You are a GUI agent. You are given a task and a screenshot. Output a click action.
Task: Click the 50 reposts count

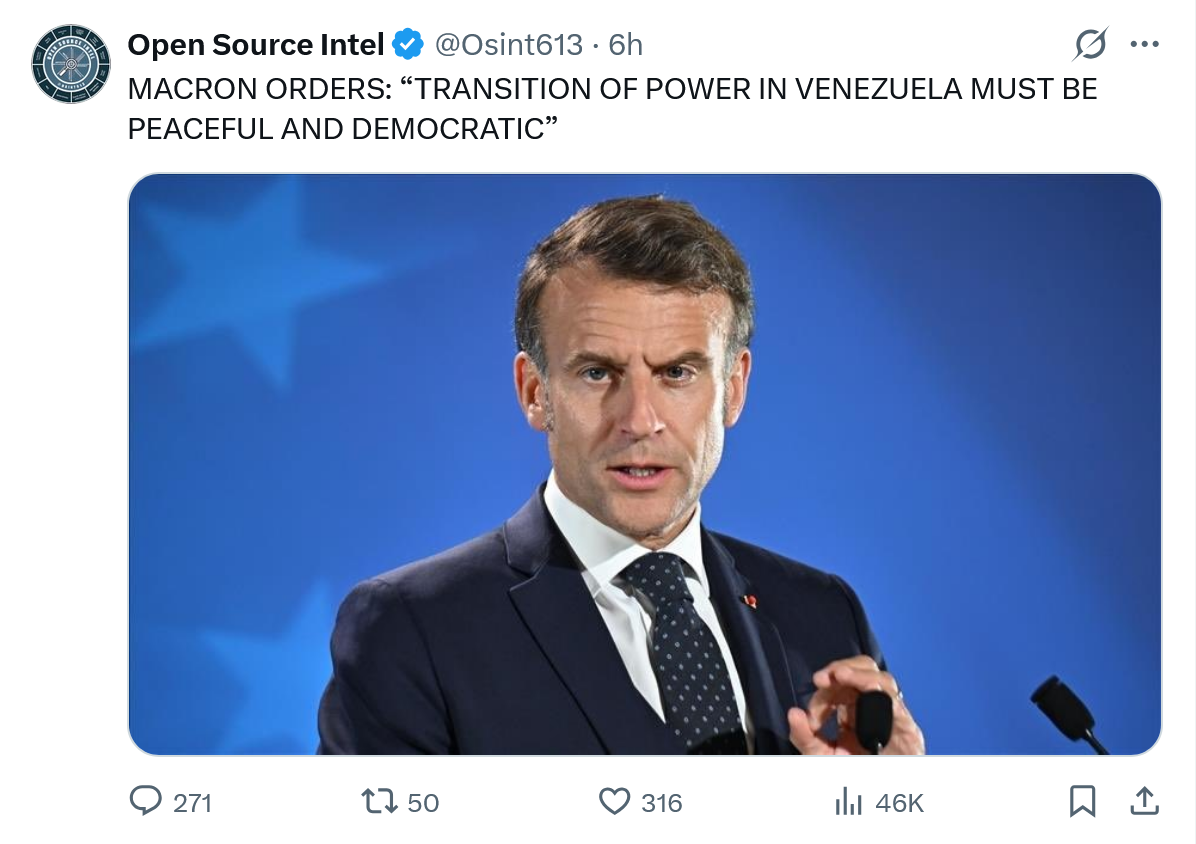click(423, 802)
